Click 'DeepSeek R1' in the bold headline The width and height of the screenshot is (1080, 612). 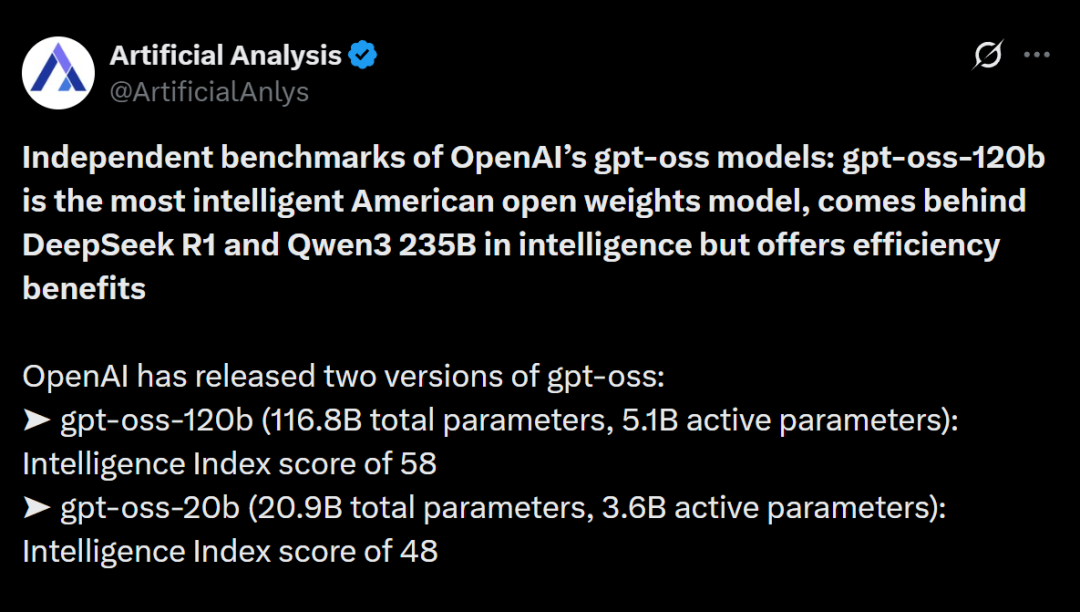point(119,245)
